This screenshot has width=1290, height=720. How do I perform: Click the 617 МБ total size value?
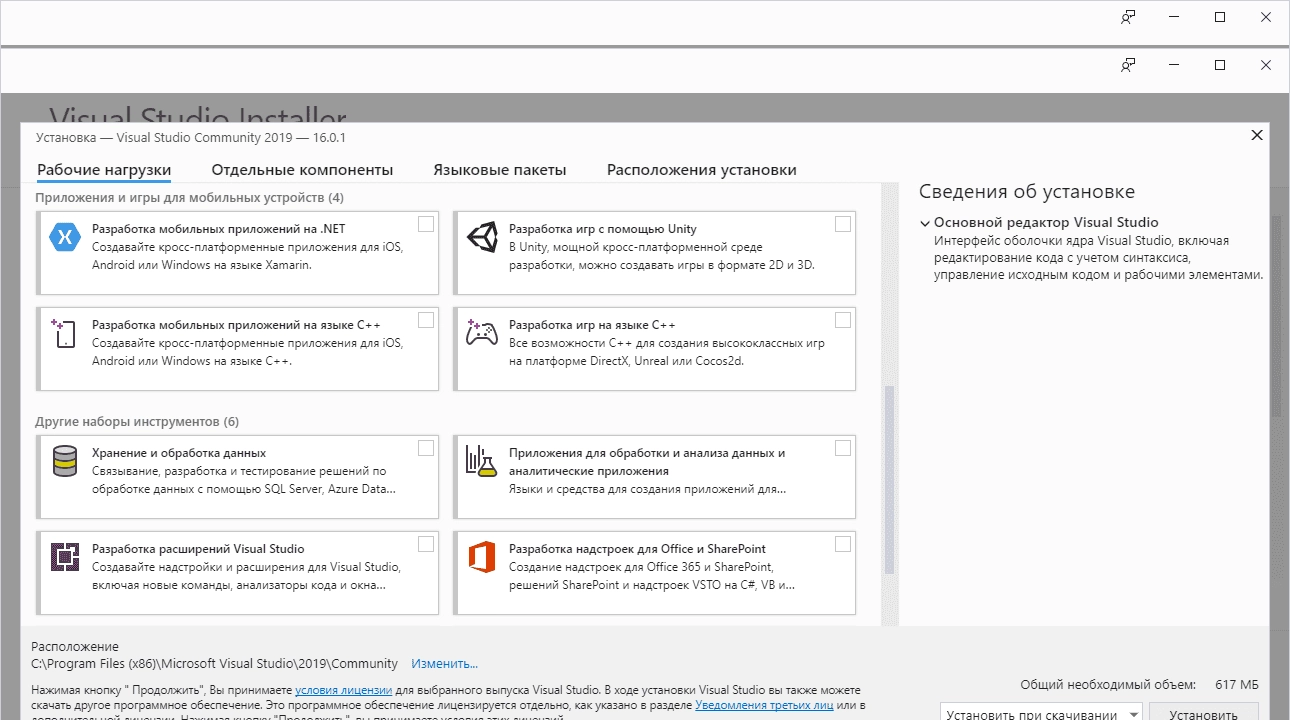(1236, 685)
